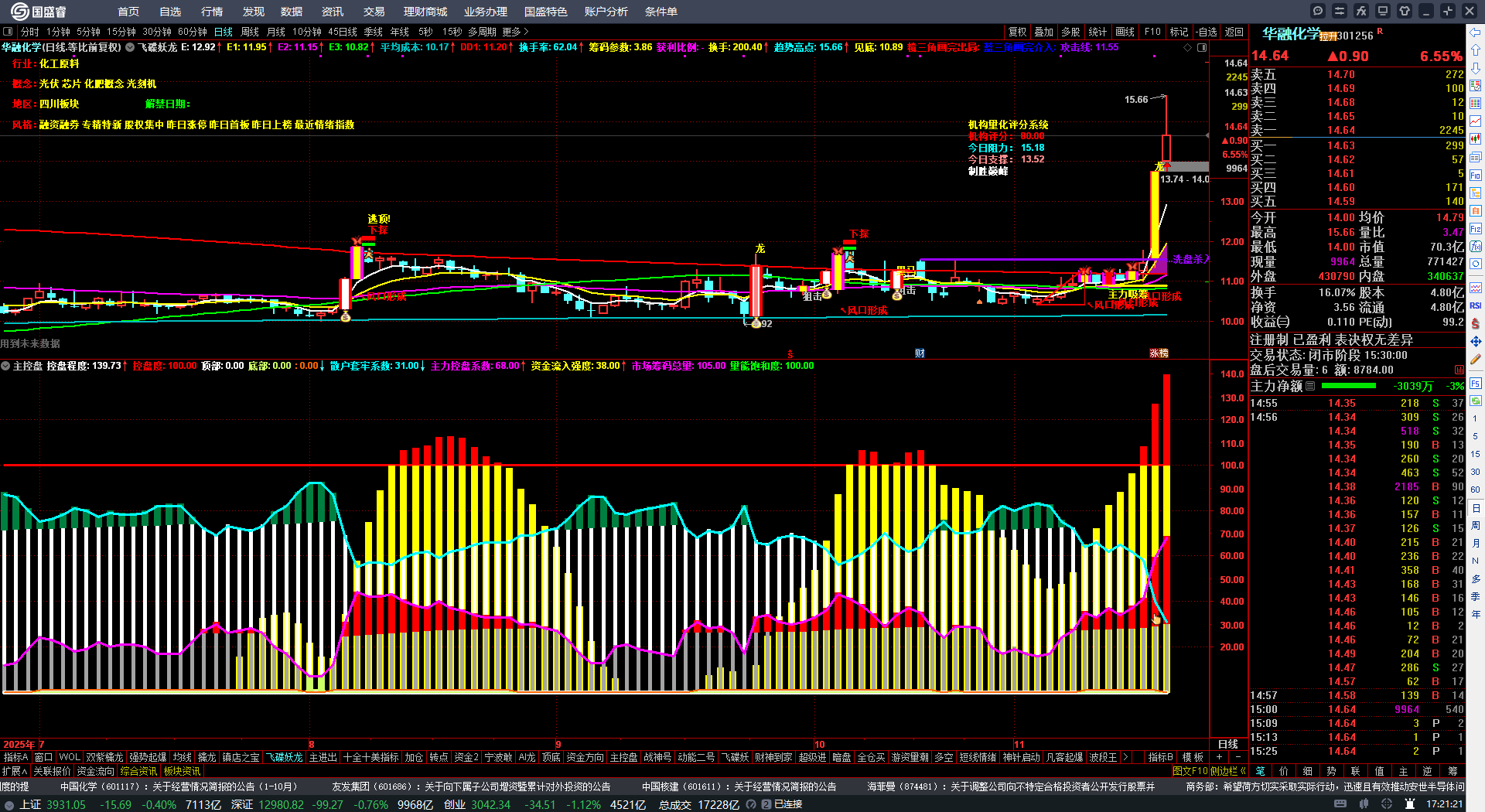Open the fx formula manager icon
The width and height of the screenshot is (1485, 812).
[1361, 11]
